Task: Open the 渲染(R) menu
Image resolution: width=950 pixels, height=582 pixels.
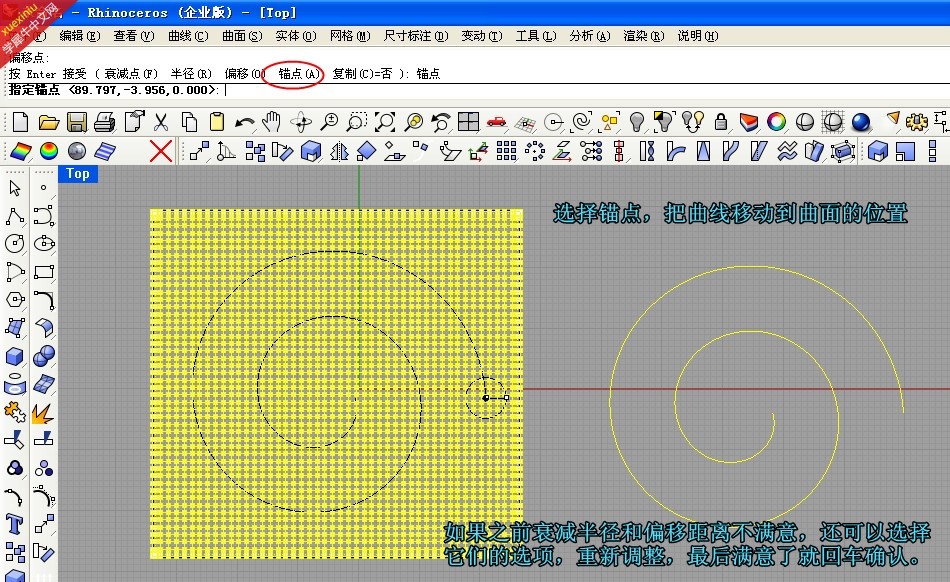Action: point(643,36)
